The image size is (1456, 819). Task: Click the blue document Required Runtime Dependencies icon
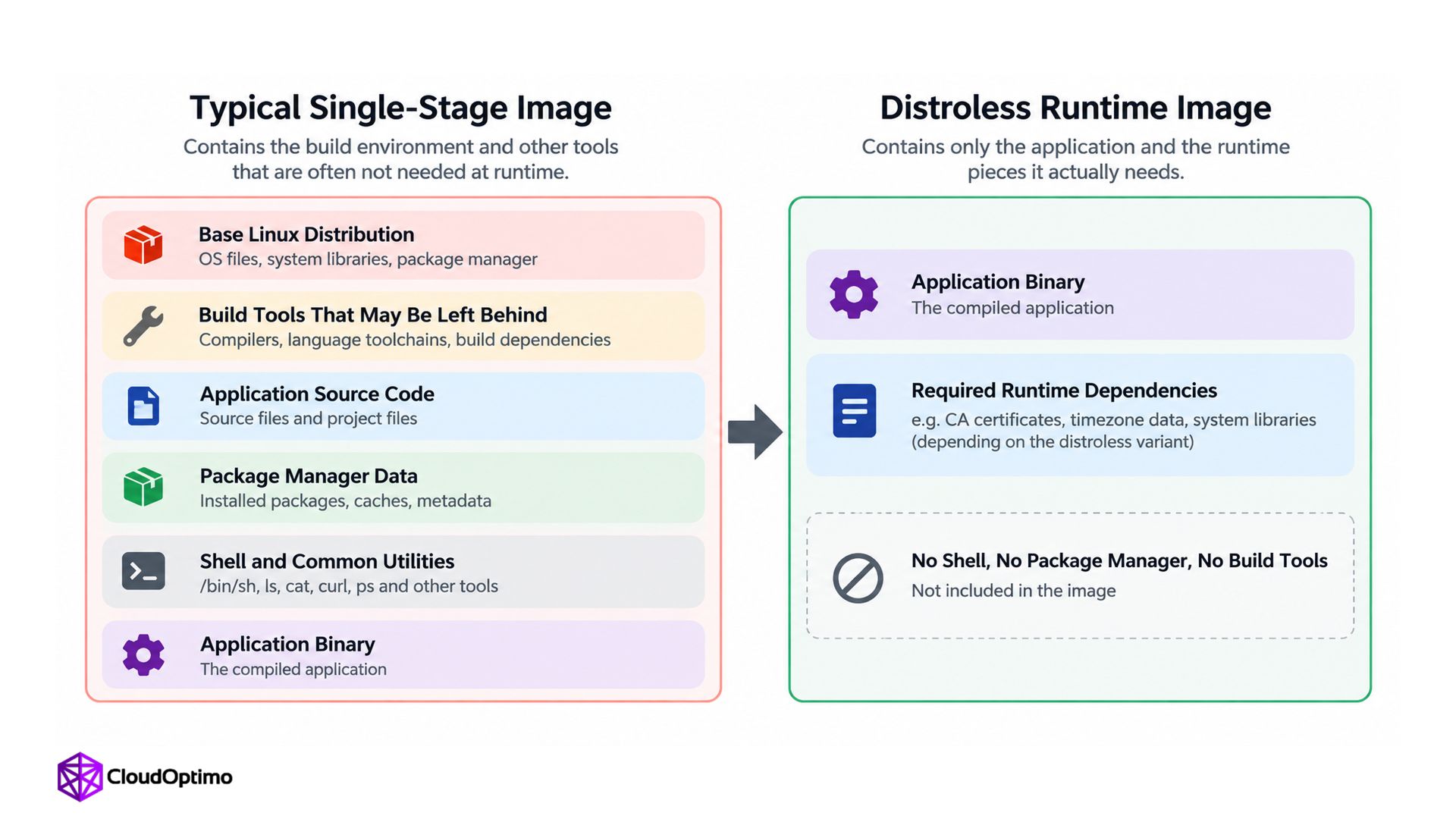[x=855, y=410]
